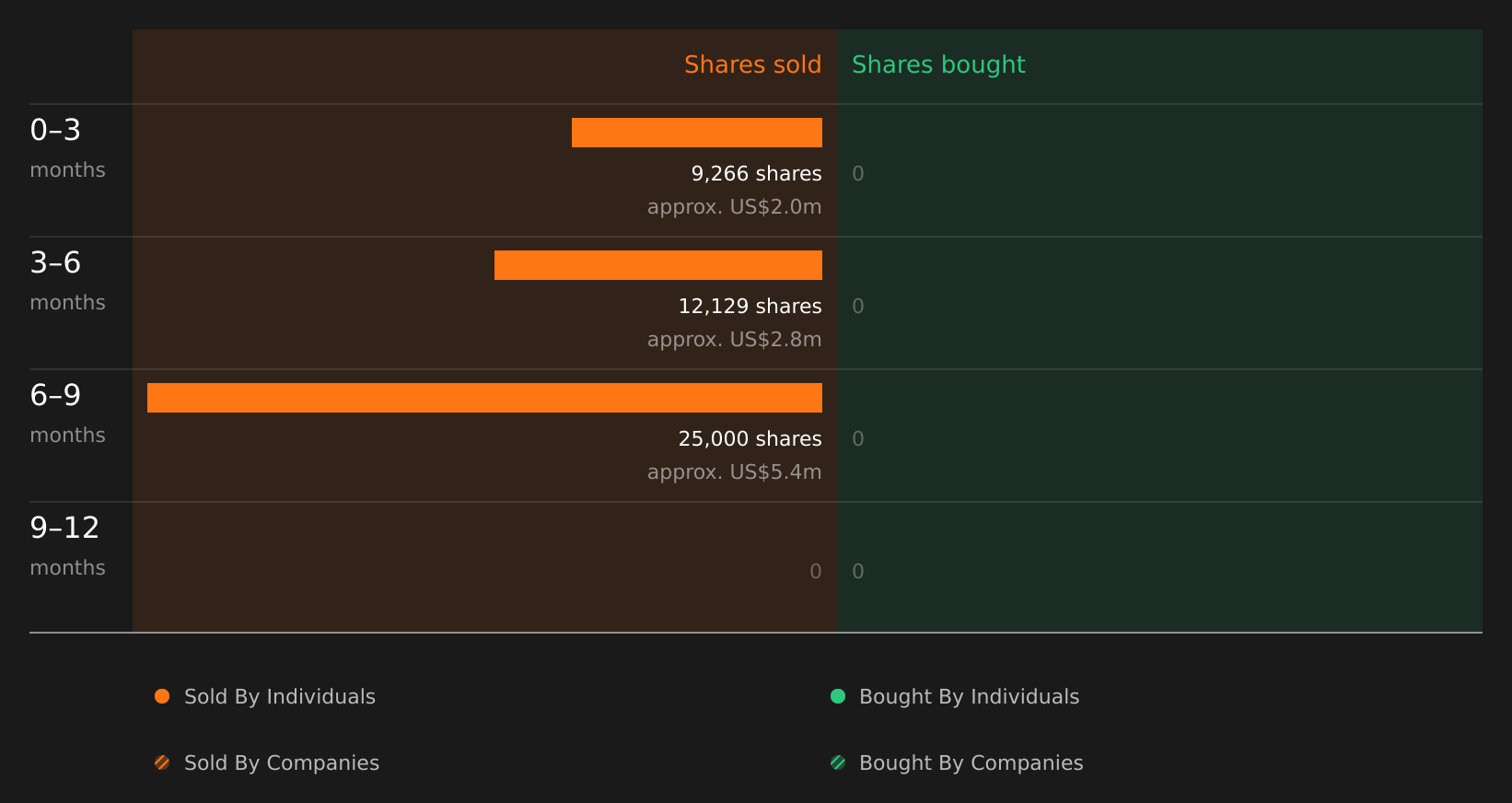Click the 9,266 shares value
1512x803 pixels.
[757, 173]
